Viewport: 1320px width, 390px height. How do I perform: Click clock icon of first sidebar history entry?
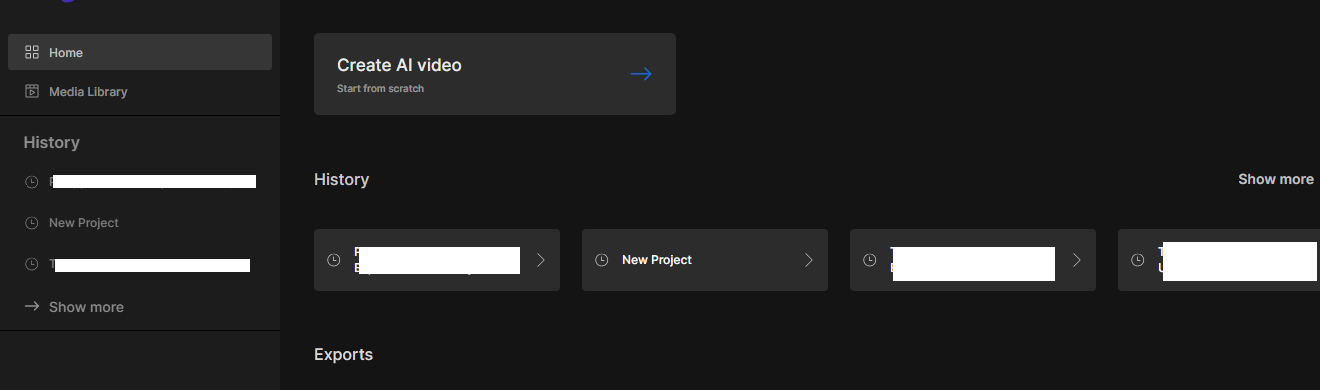tap(32, 182)
